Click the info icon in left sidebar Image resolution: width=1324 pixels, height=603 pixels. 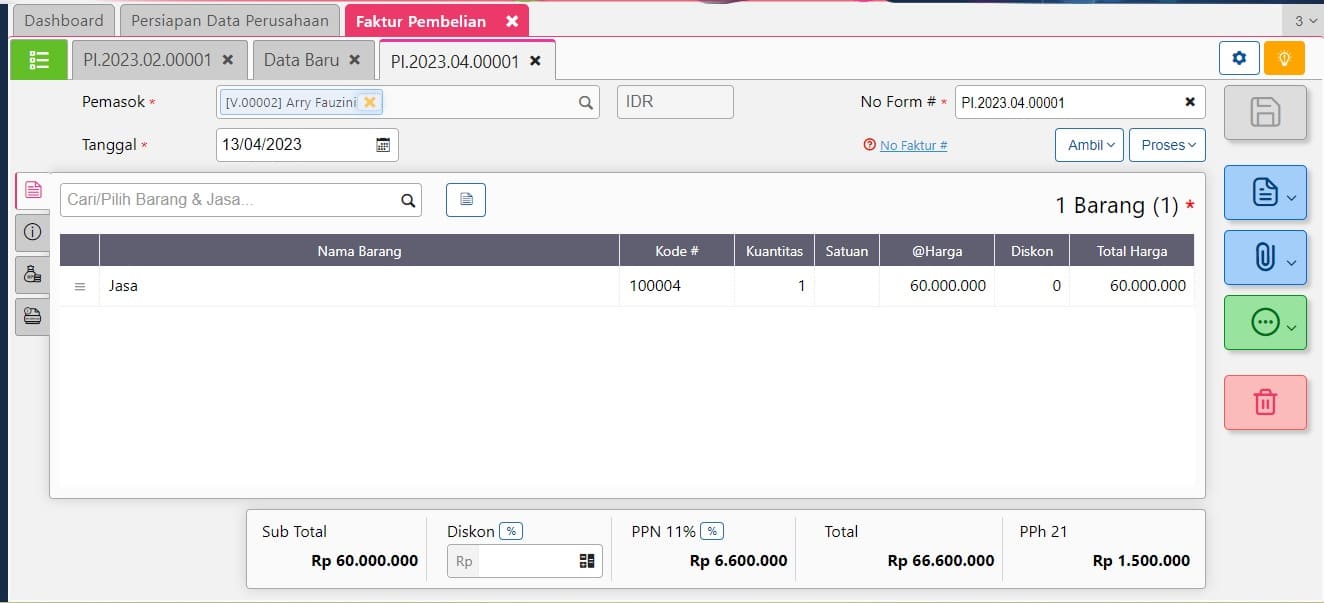(x=32, y=232)
